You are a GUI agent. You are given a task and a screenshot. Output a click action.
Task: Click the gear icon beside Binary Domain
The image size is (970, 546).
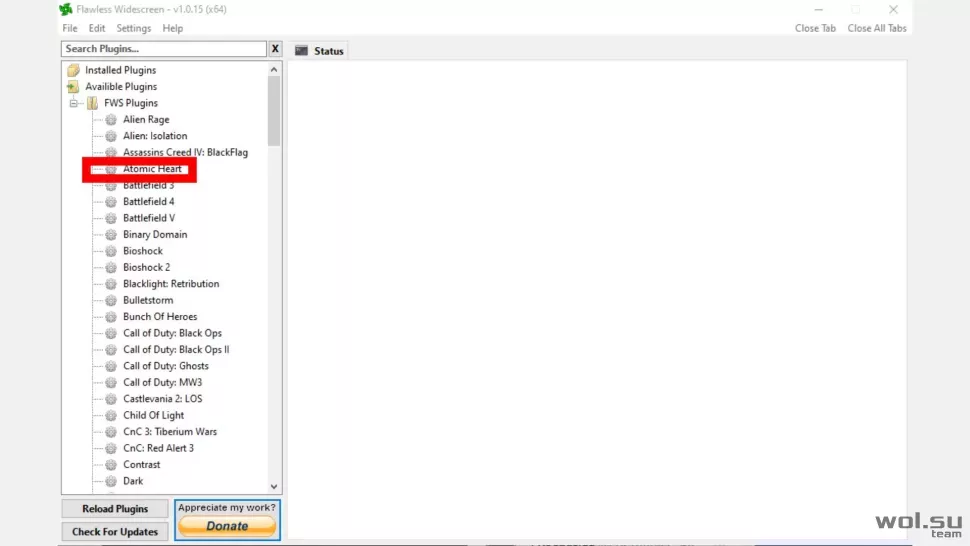click(111, 234)
